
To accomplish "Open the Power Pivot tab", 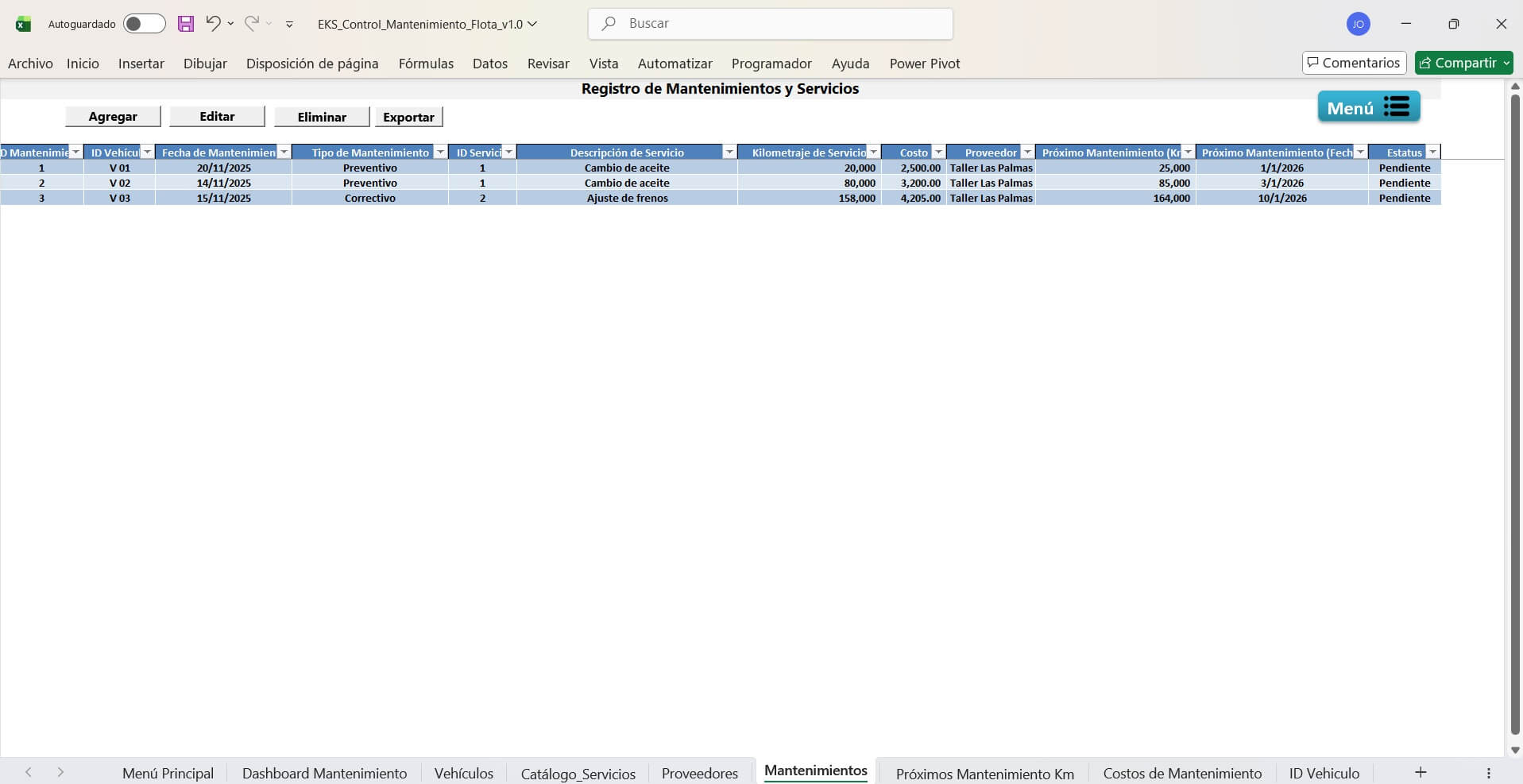I will (x=925, y=64).
